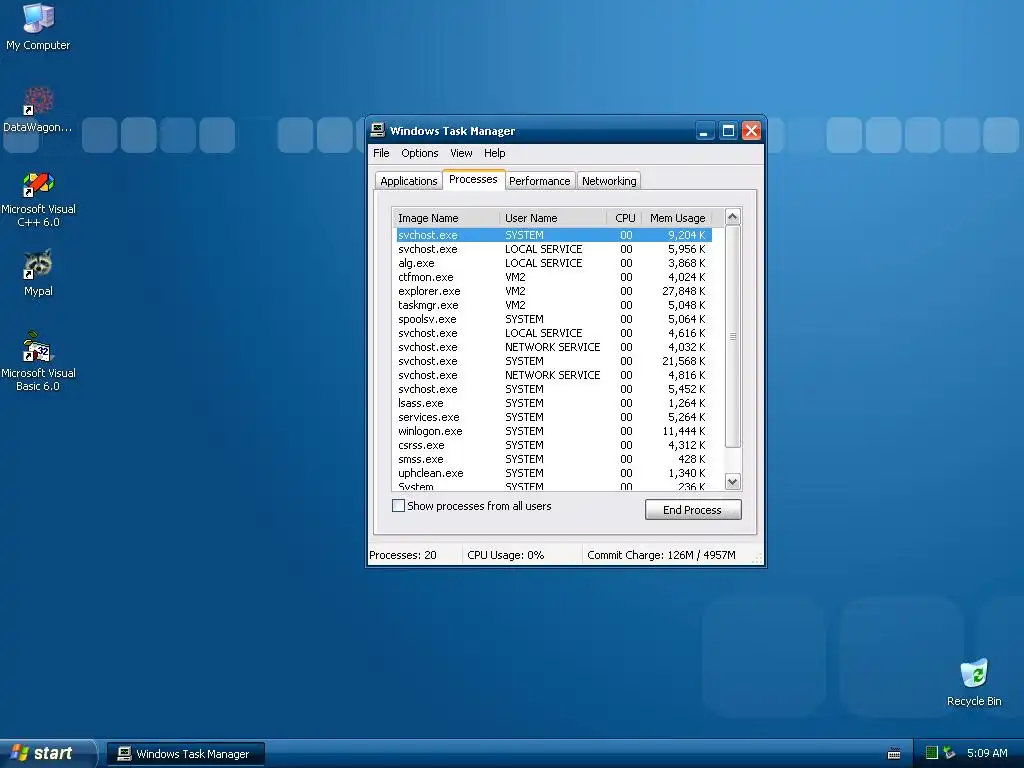Select the svchost.exe row using 4,616 K
The width and height of the screenshot is (1024, 768).
pyautogui.click(x=554, y=333)
